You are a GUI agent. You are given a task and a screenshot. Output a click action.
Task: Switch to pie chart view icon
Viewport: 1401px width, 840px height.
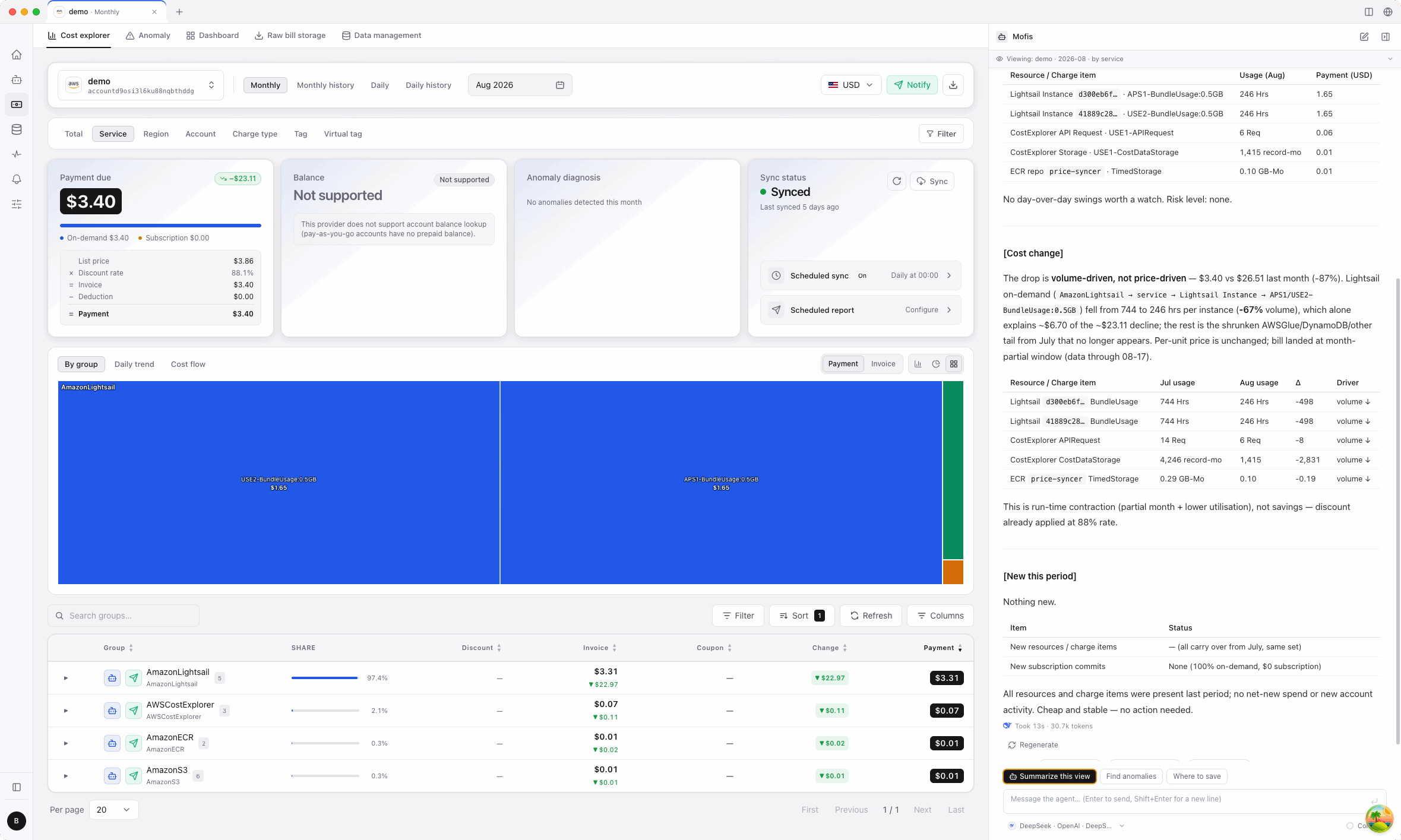[x=936, y=364]
